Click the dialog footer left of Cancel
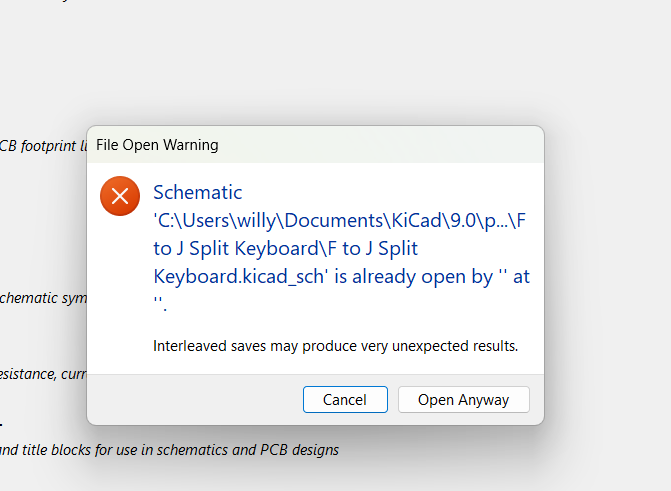The width and height of the screenshot is (671, 491). pyautogui.click(x=190, y=400)
